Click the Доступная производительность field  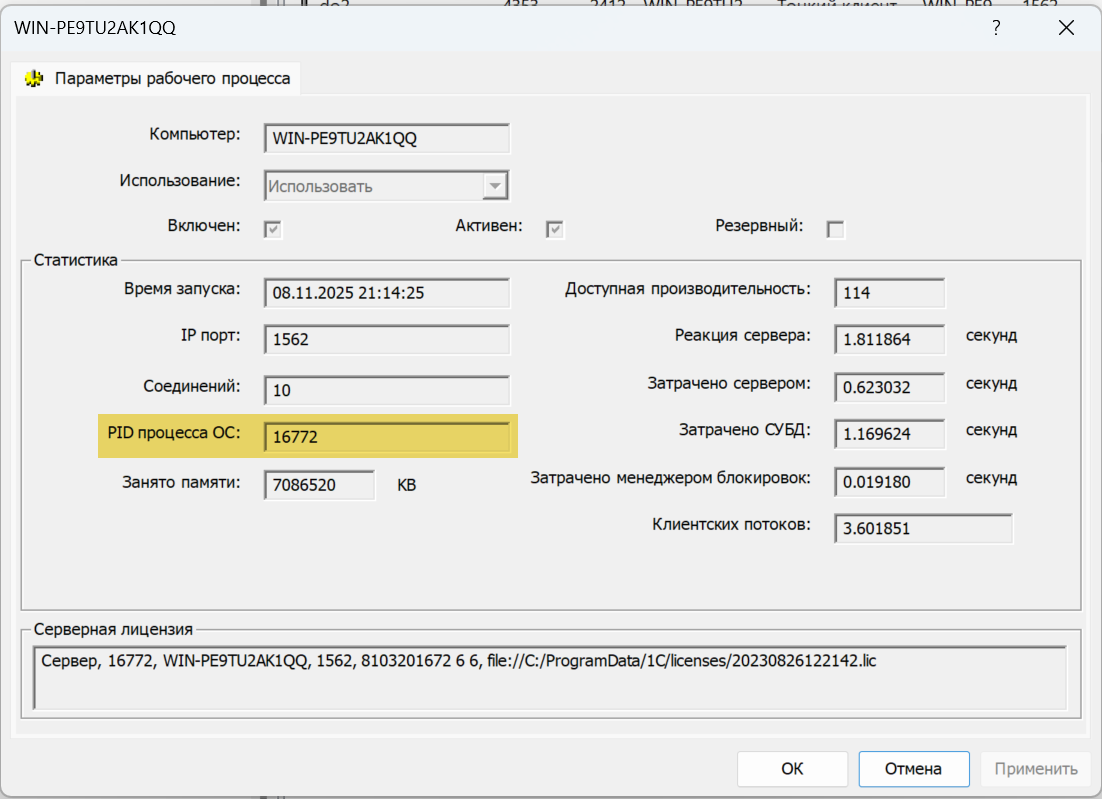889,293
